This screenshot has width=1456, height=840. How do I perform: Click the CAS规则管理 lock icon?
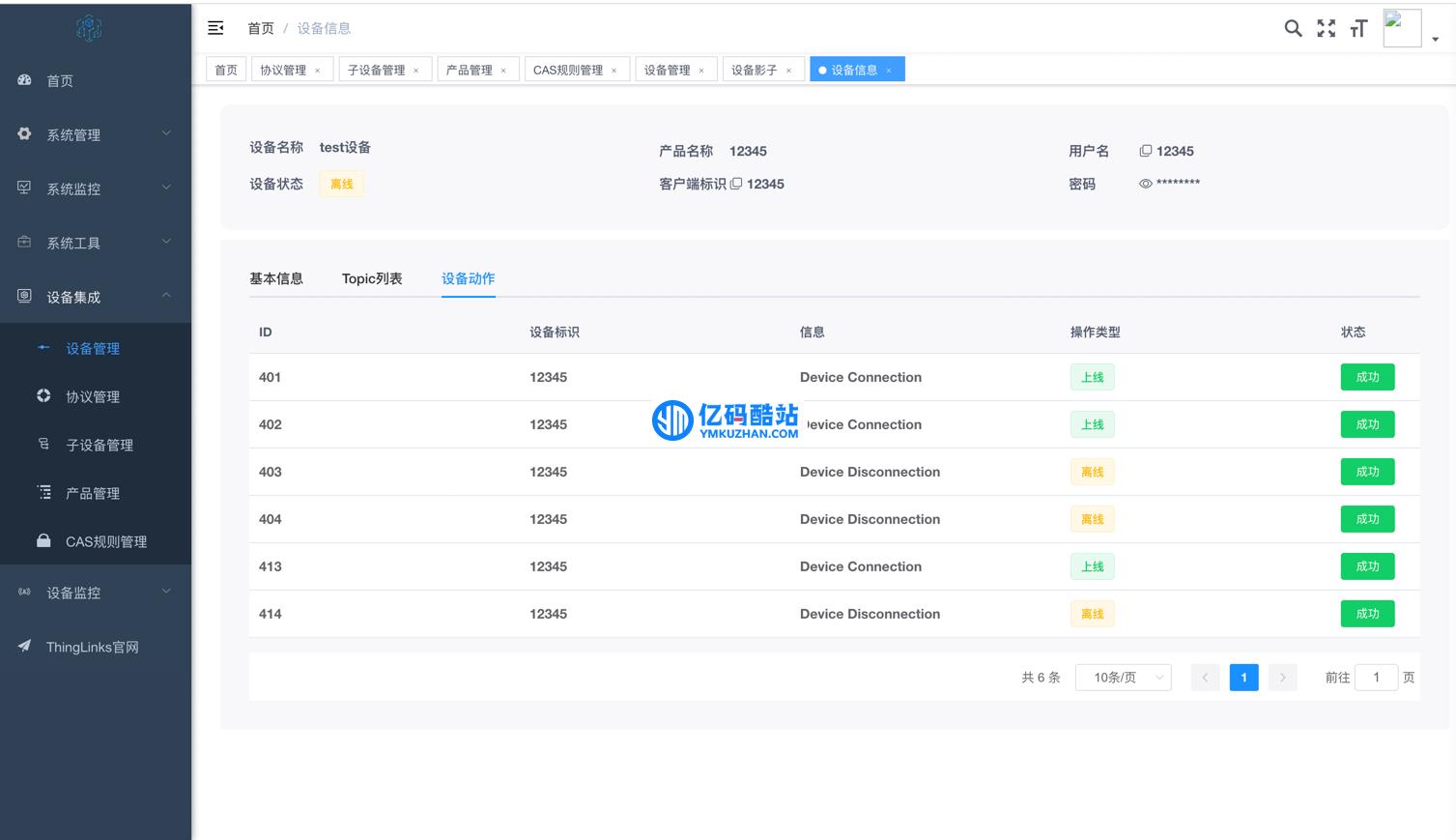coord(43,540)
